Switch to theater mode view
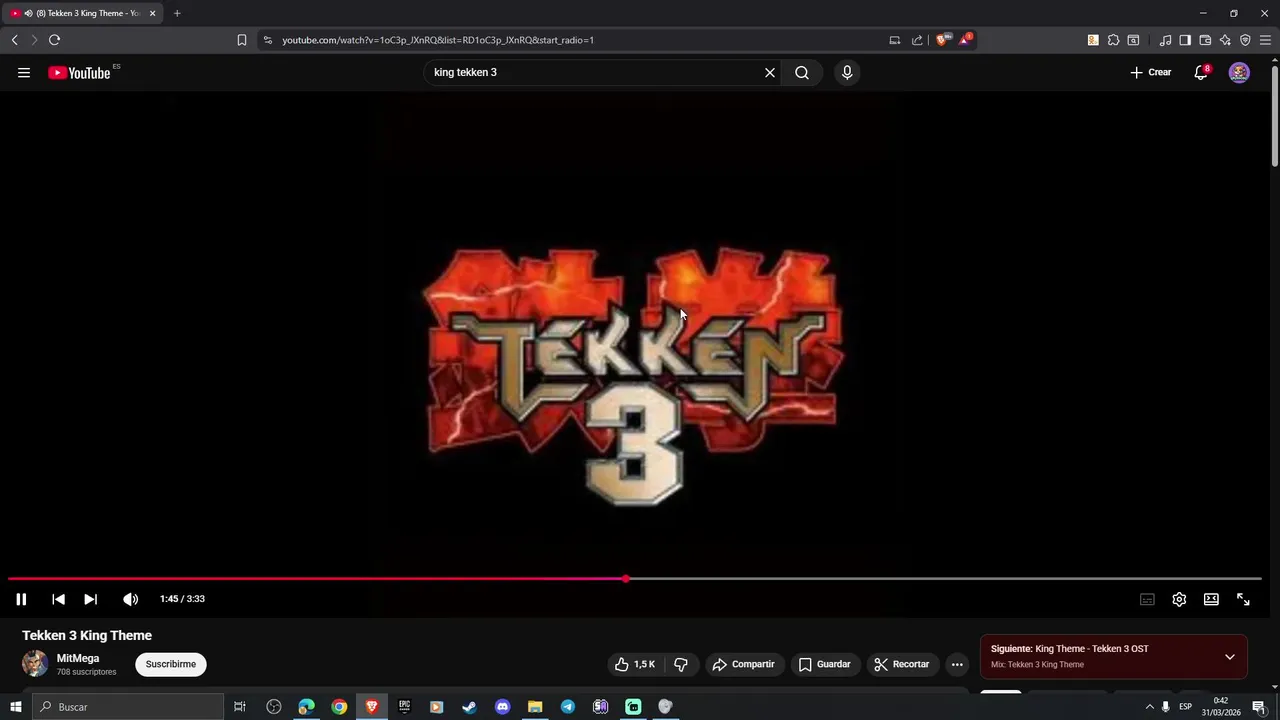Viewport: 1280px width, 720px height. [1211, 599]
